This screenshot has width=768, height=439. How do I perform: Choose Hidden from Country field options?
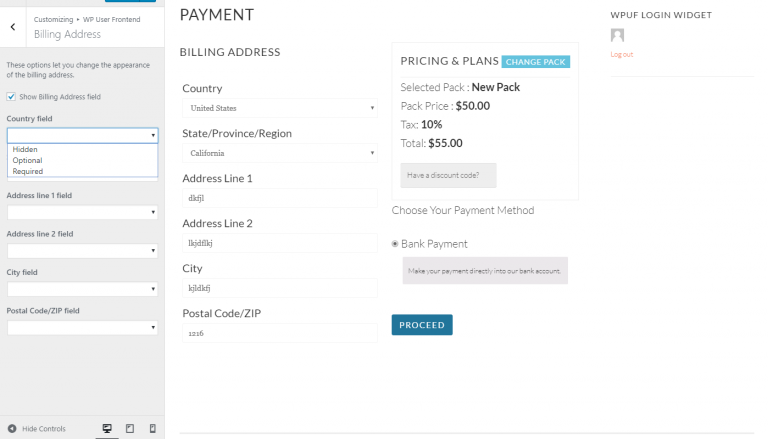(26, 149)
